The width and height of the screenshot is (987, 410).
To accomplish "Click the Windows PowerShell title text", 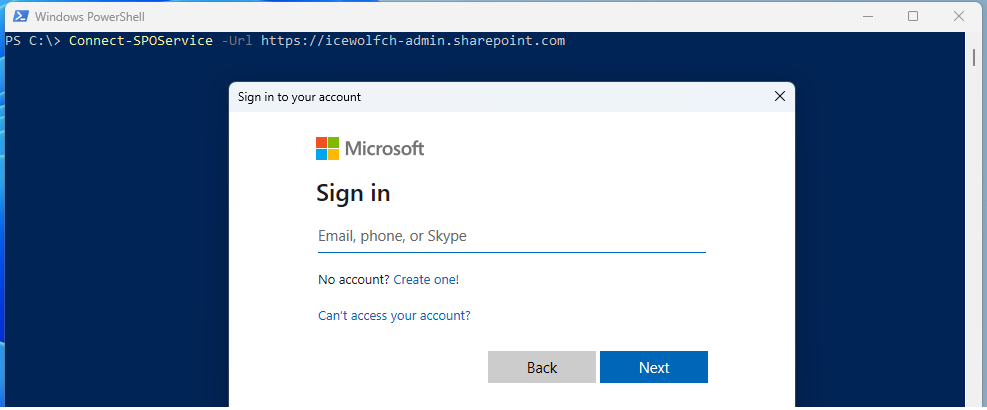I will point(89,17).
